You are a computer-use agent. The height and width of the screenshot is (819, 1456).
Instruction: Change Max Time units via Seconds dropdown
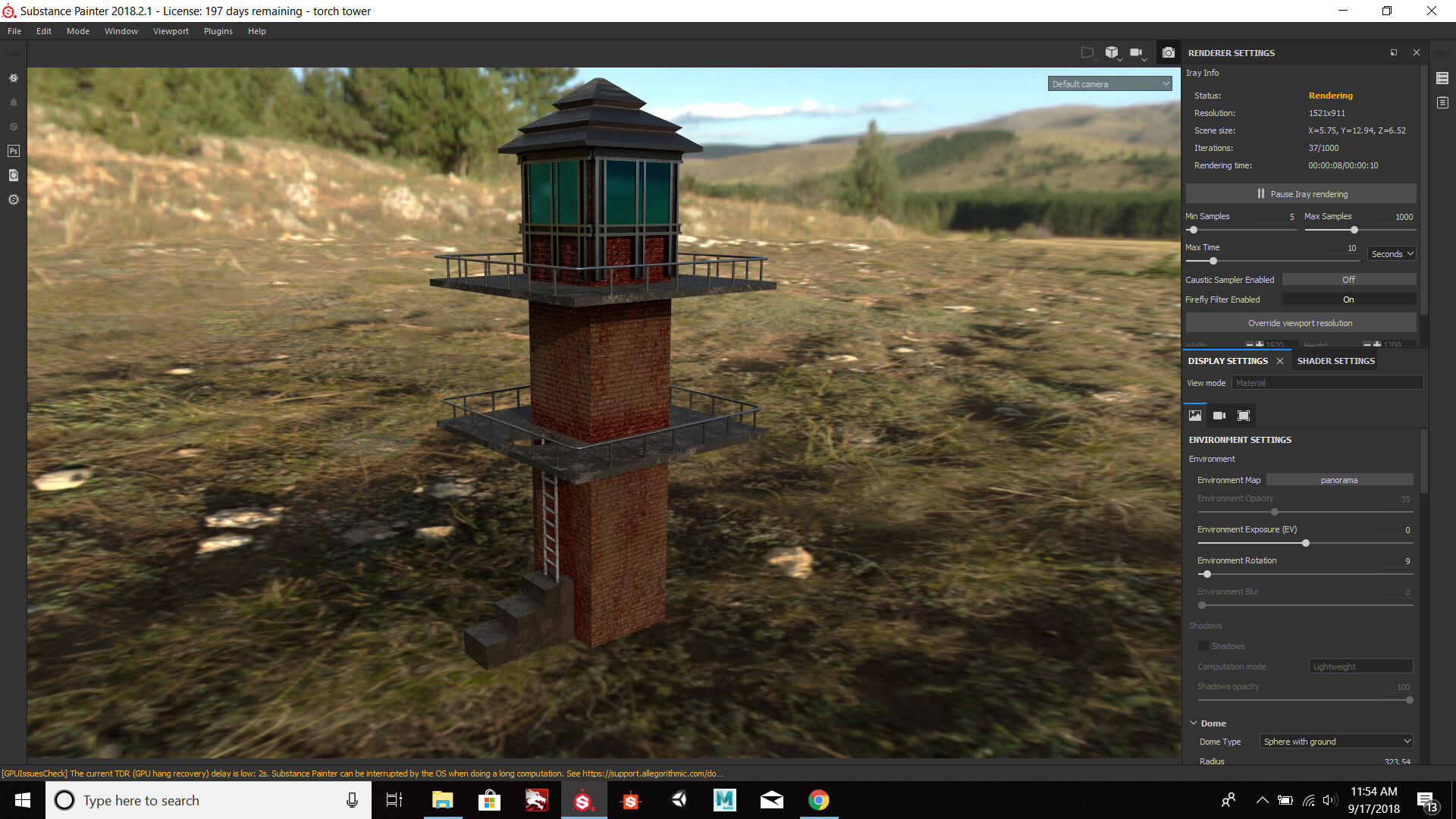pos(1391,253)
